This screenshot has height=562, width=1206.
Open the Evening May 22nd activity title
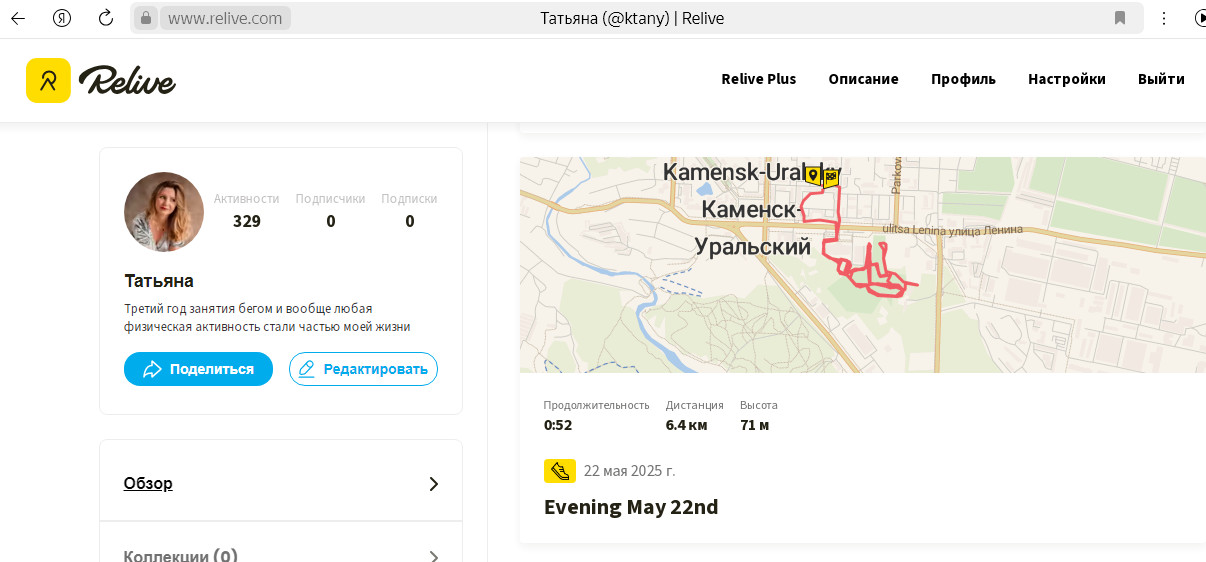[631, 507]
